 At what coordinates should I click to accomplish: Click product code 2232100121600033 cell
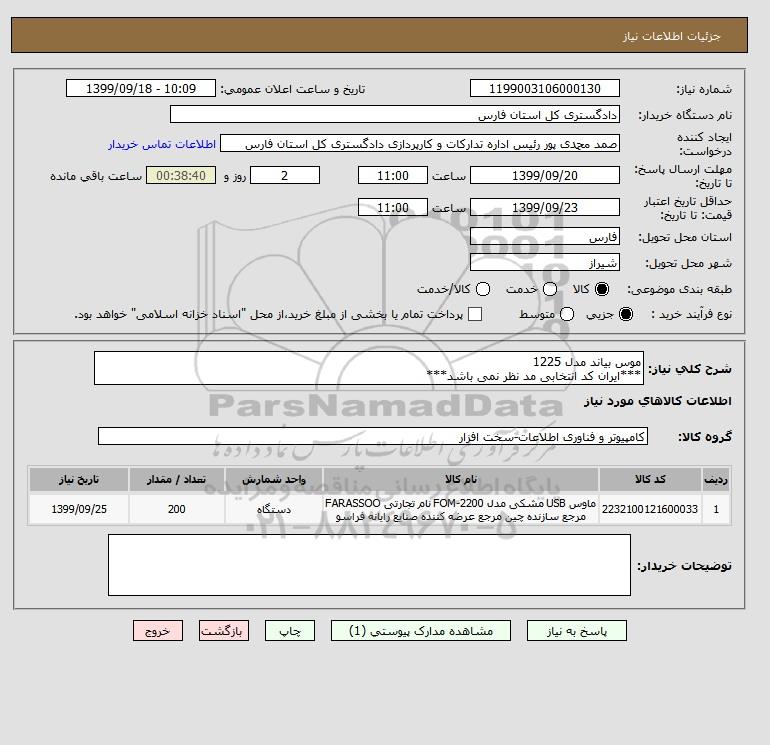650,509
